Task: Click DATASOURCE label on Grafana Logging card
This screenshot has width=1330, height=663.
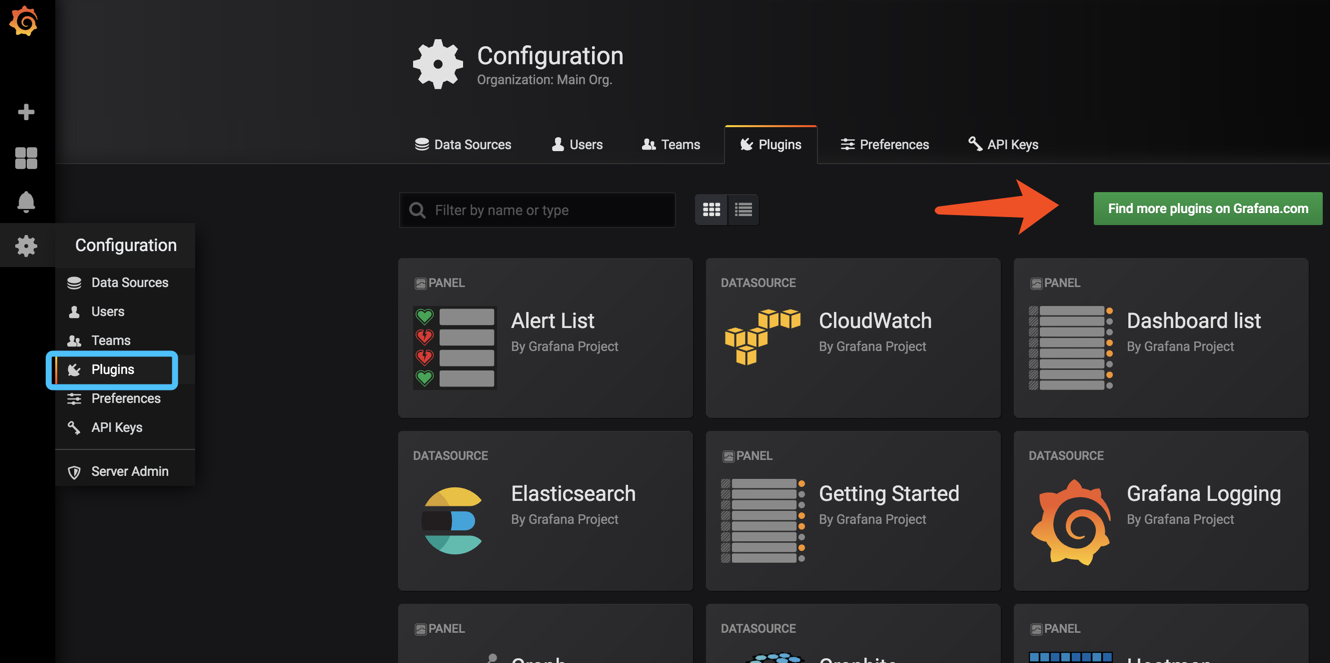Action: point(1066,456)
